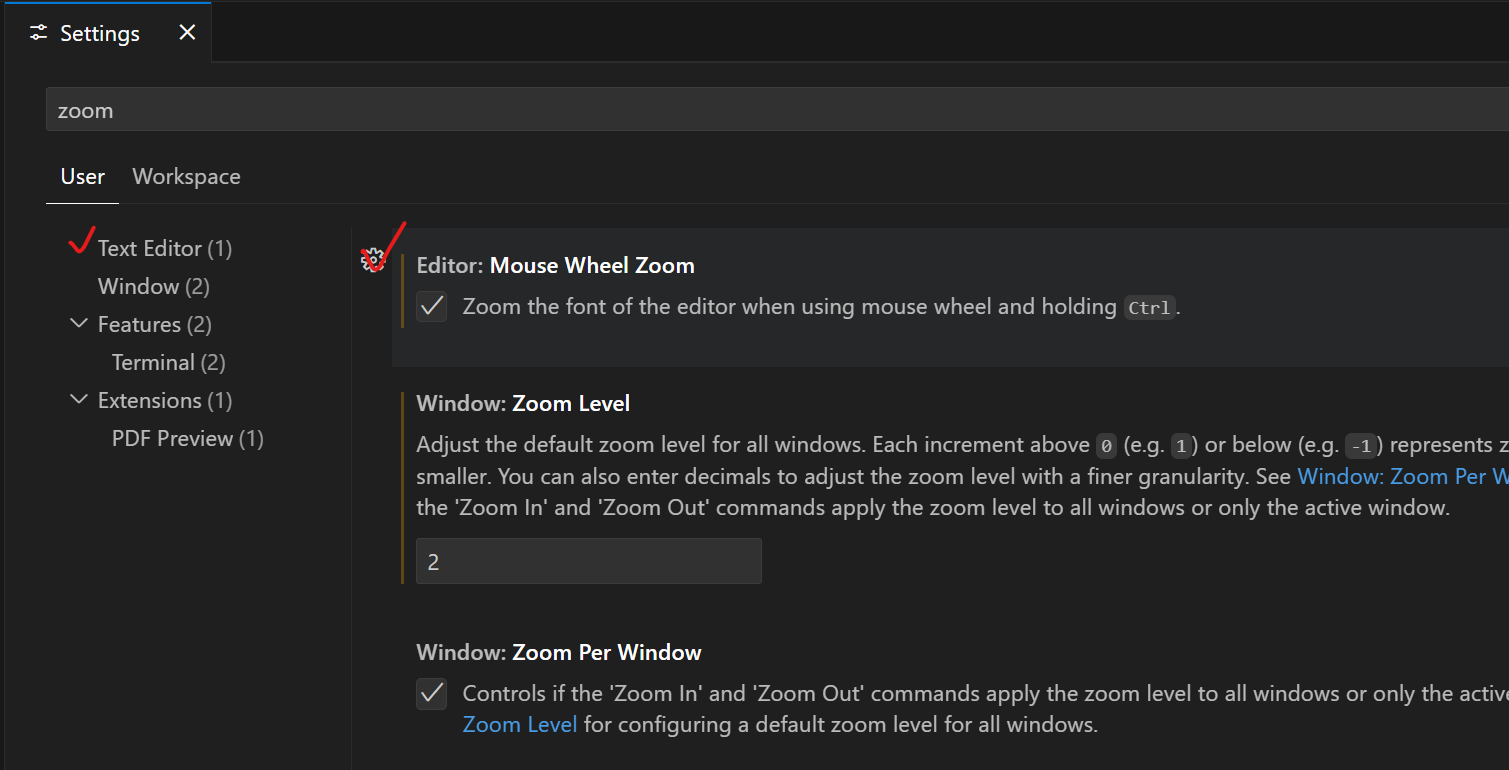The image size is (1509, 770).
Task: Select Text Editor in settings tree
Action: (x=165, y=248)
